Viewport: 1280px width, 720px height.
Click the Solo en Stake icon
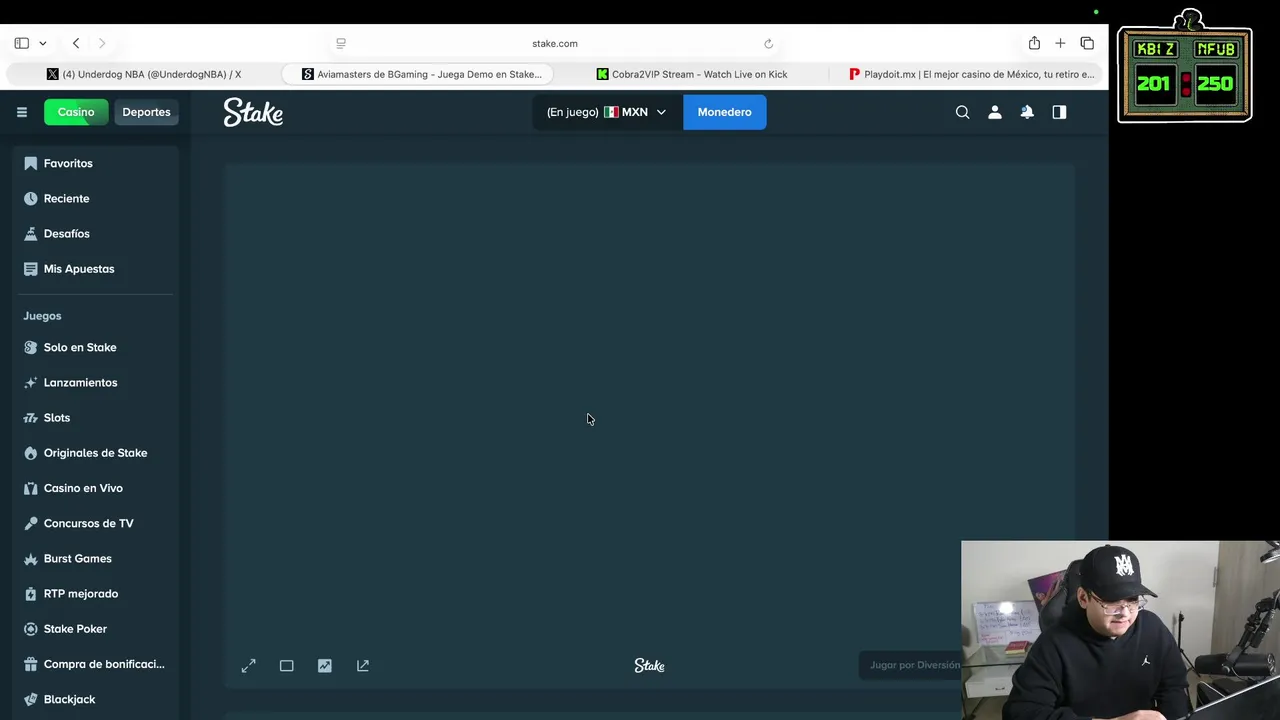pos(30,347)
